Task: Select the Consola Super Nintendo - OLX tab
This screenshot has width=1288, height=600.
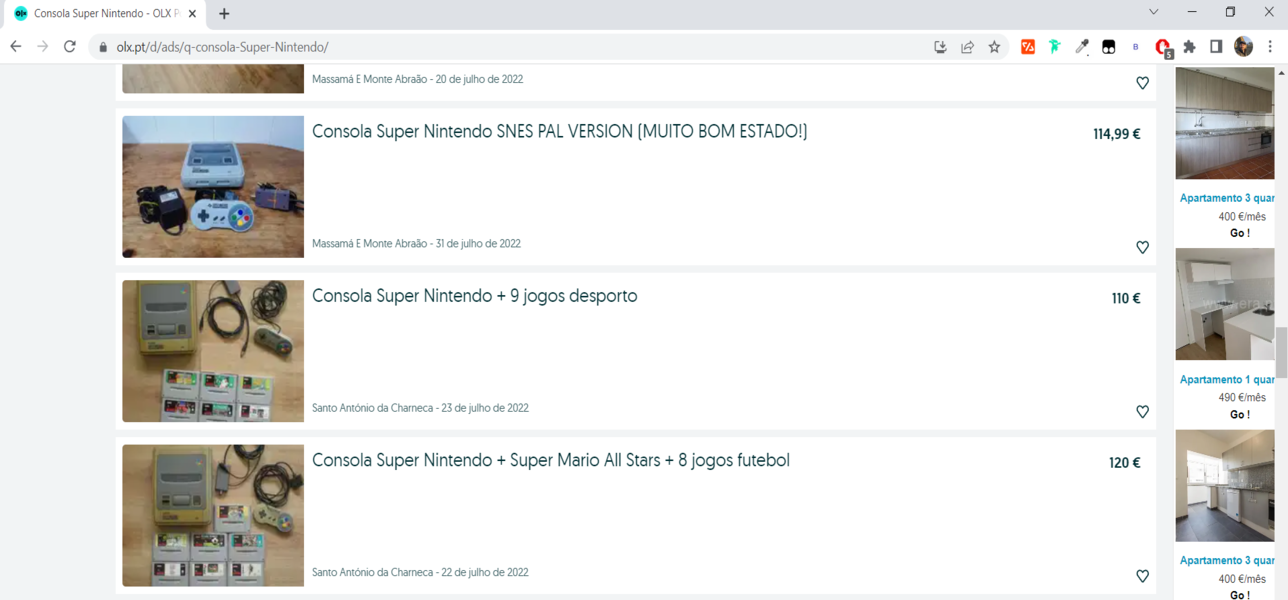Action: (105, 14)
